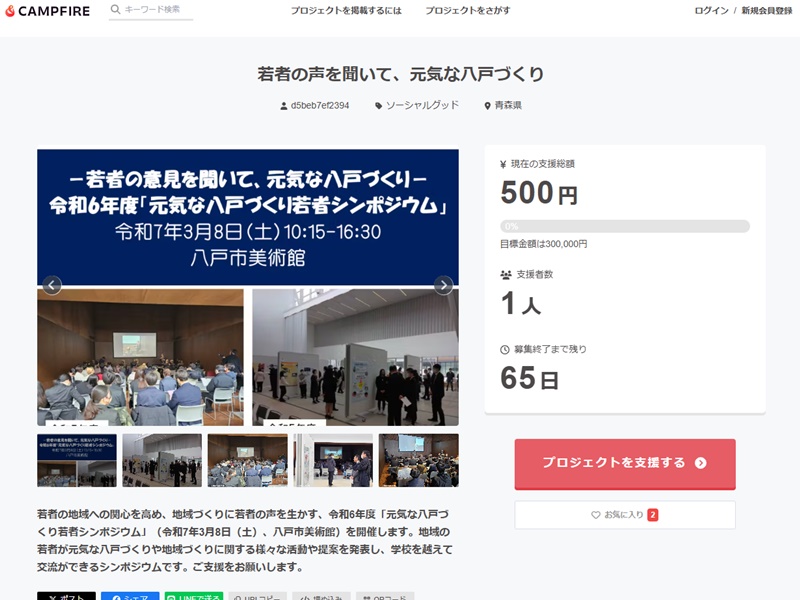Select the second gallery thumbnail

162,460
